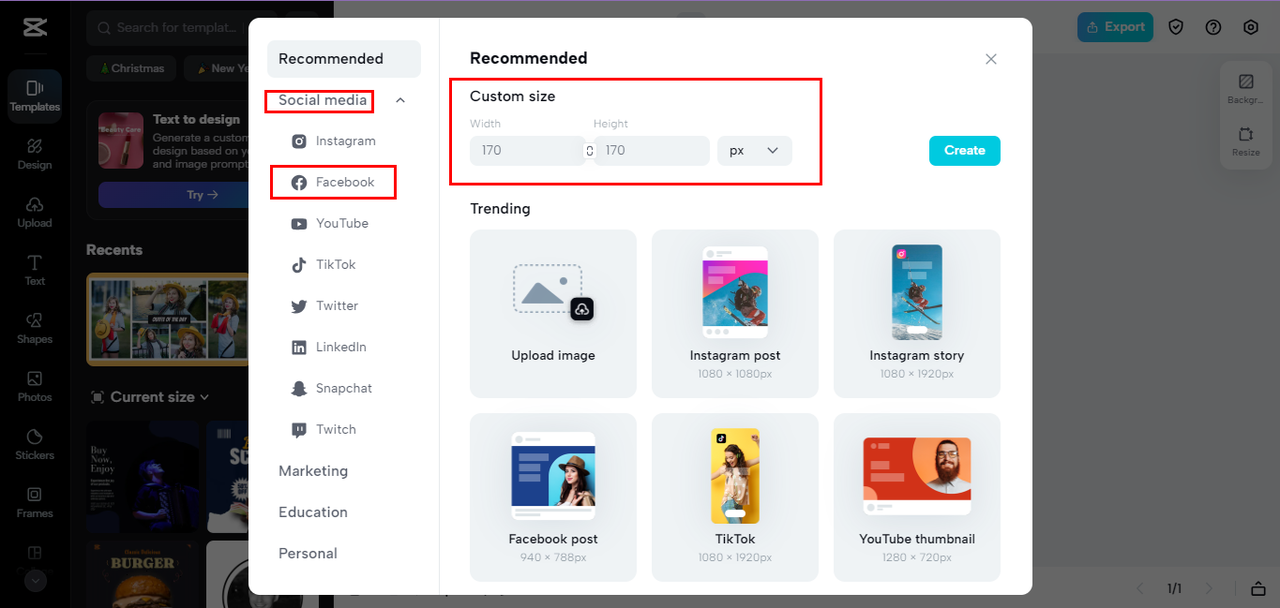This screenshot has height=608, width=1280.
Task: Select Facebook in the social media list
Action: [344, 182]
